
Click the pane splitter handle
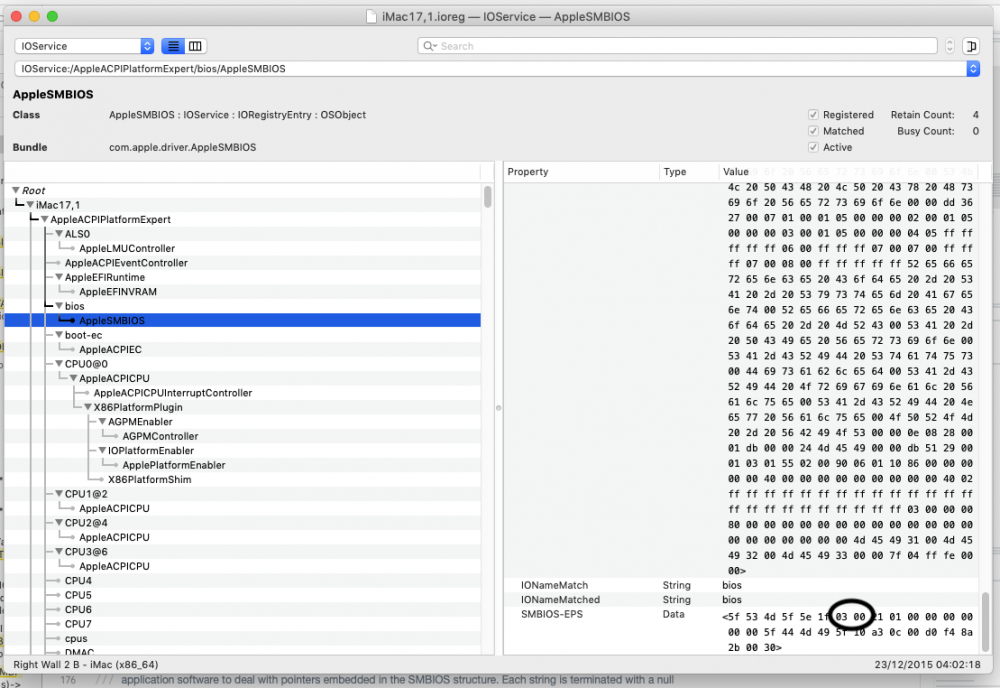[499, 407]
